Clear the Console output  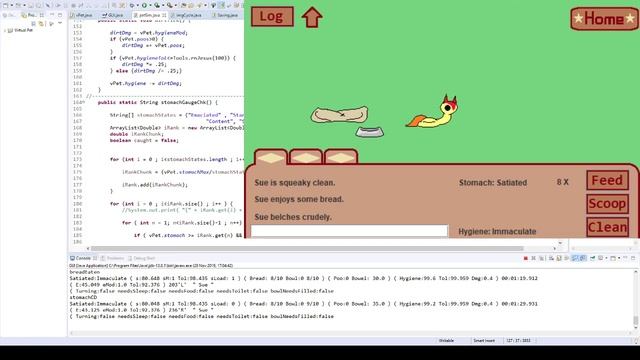click(x=551, y=258)
